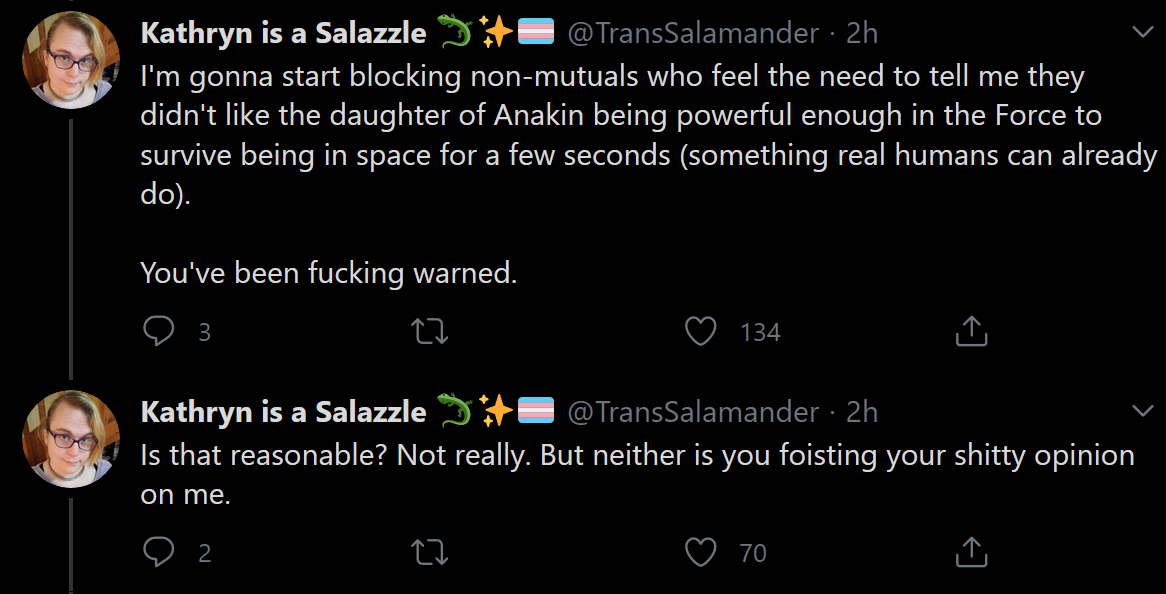Open the first tweet's more options chevron
1166x594 pixels.
(1142, 32)
